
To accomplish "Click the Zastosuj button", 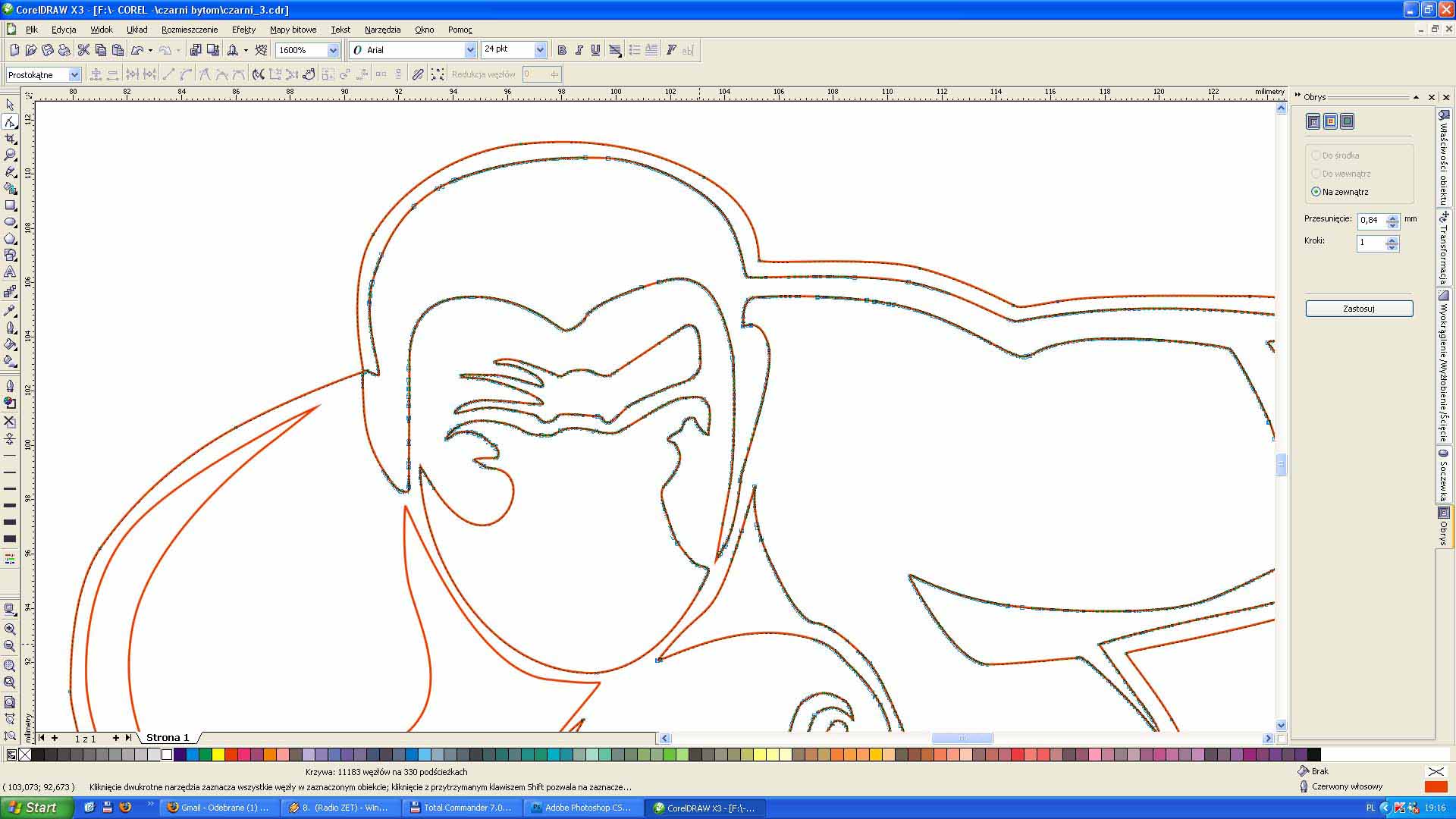I will (1359, 309).
